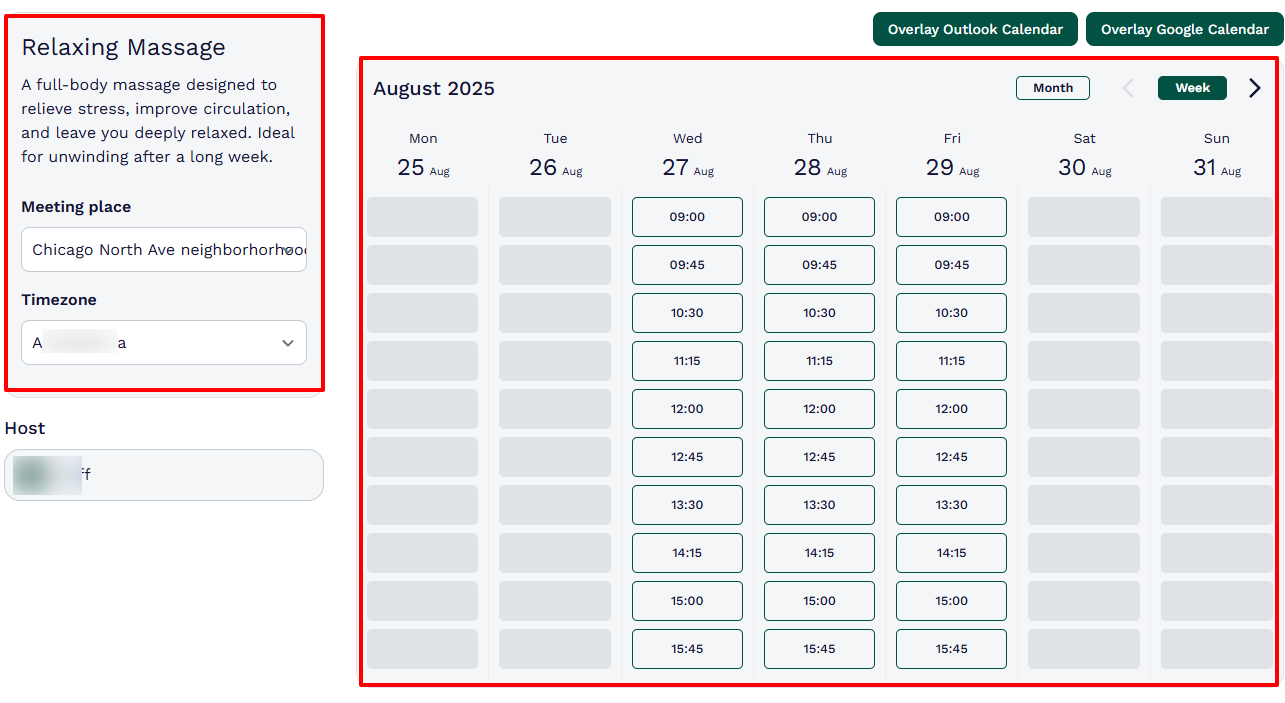Switch to Week view
Viewport: 1285px width, 703px height.
point(1192,88)
